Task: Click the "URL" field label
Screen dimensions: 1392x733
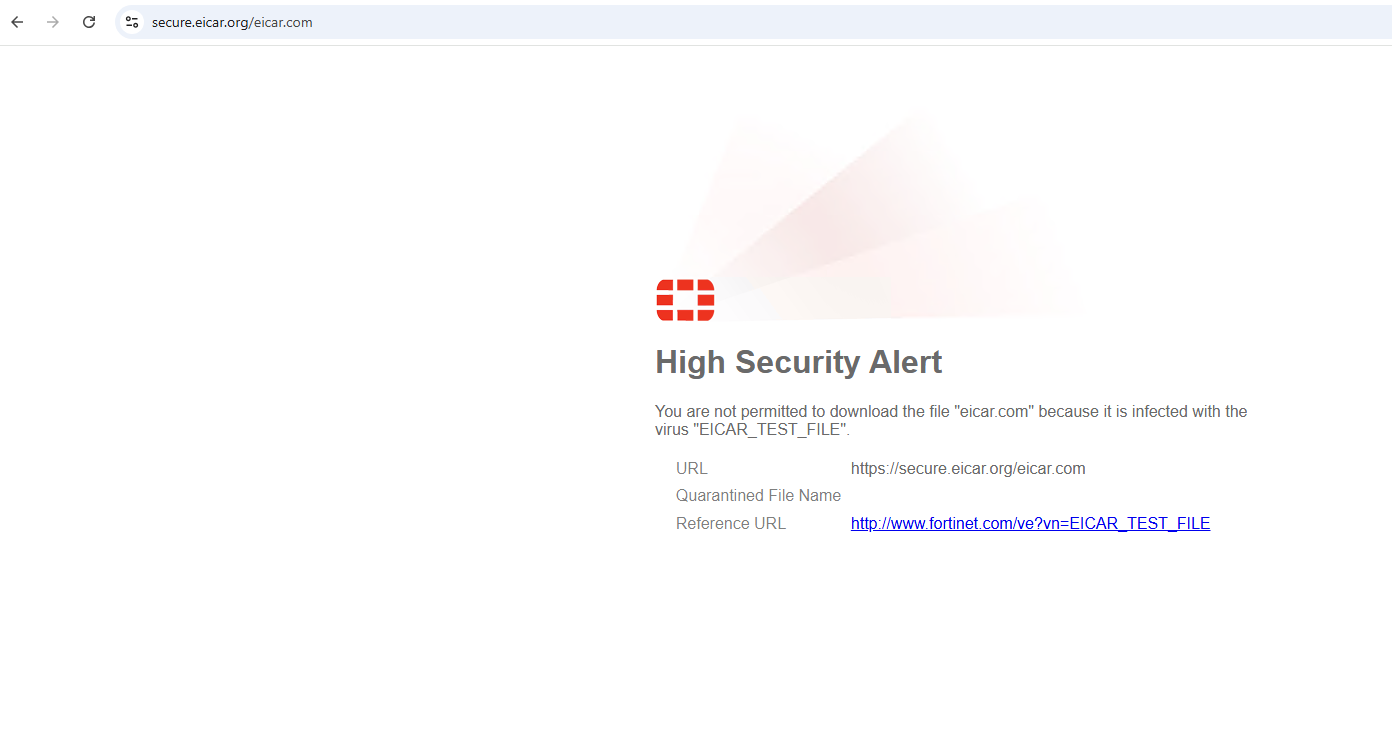Action: (x=691, y=468)
